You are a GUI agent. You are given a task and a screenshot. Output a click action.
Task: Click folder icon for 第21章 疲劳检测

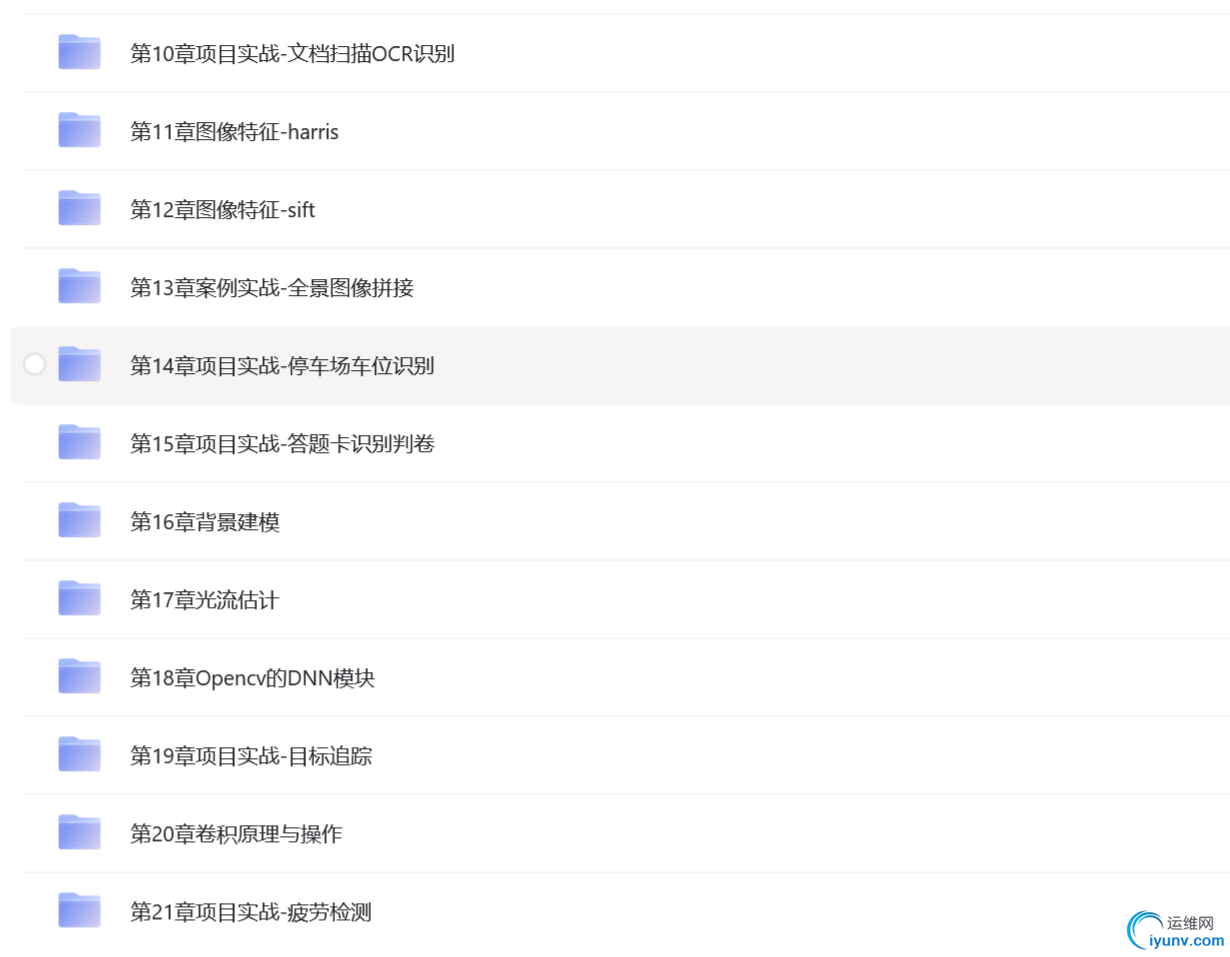coord(79,910)
